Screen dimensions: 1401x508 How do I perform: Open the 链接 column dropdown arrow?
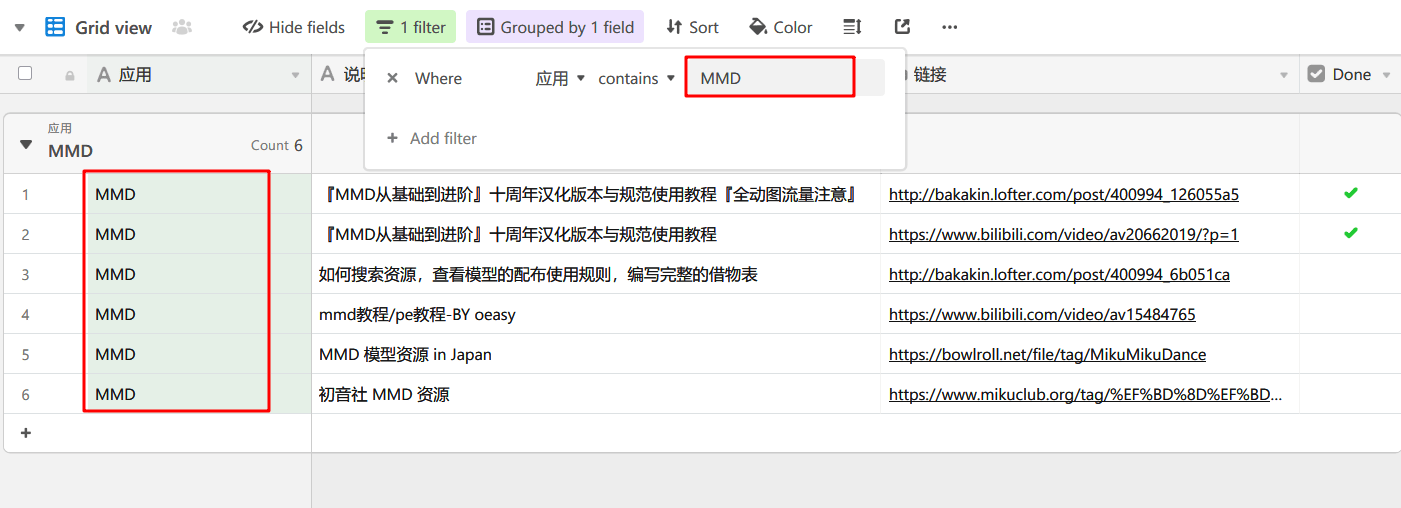(1284, 75)
